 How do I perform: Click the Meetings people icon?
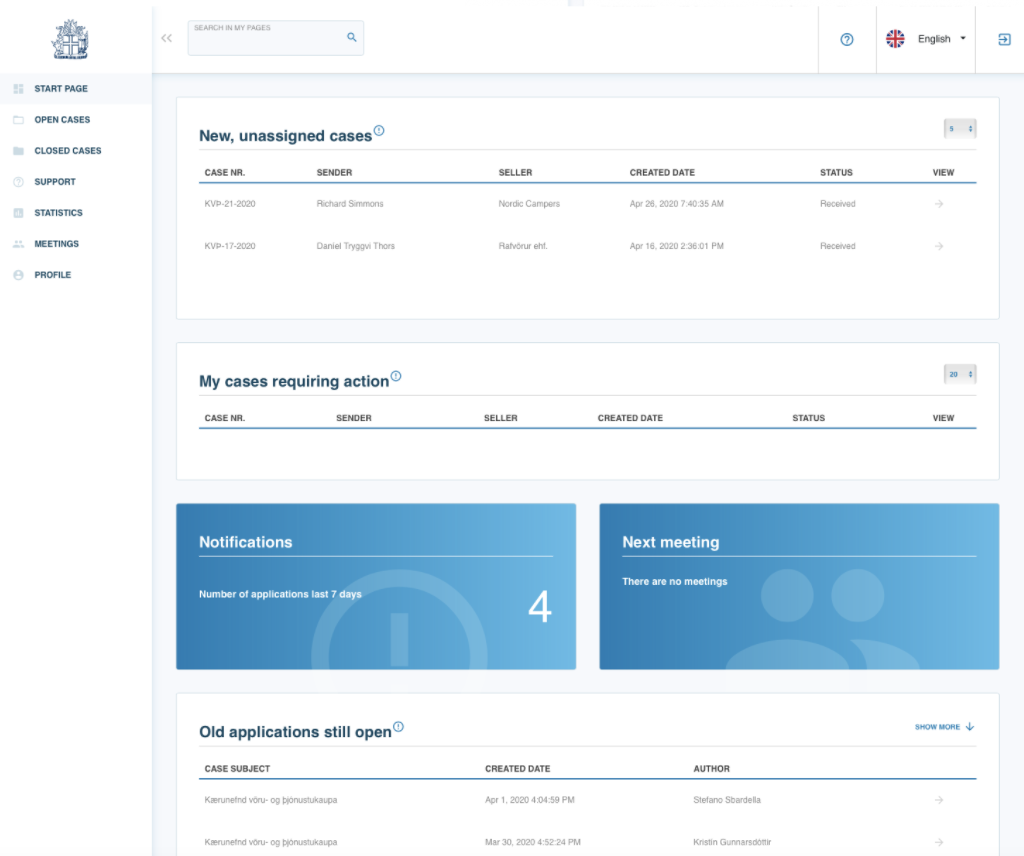click(18, 244)
